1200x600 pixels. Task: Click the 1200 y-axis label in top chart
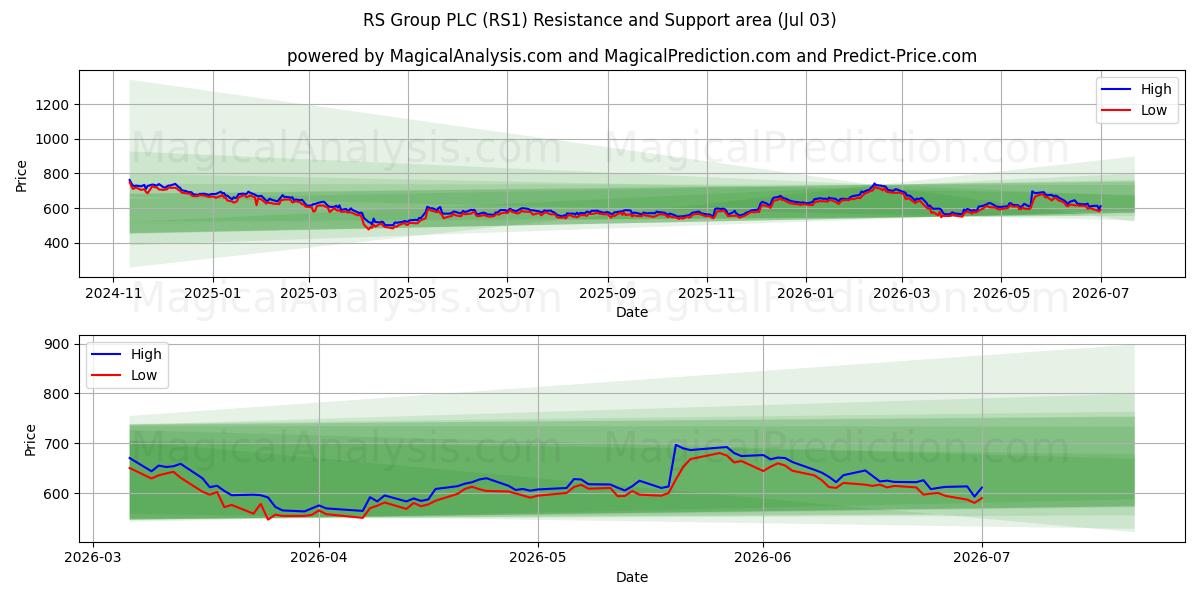point(54,105)
